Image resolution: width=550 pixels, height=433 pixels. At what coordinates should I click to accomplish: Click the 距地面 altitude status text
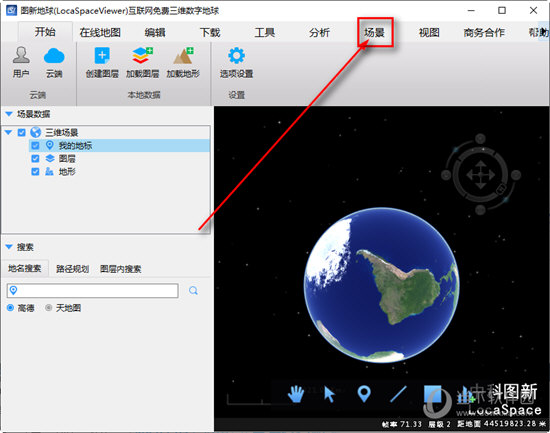click(x=502, y=424)
